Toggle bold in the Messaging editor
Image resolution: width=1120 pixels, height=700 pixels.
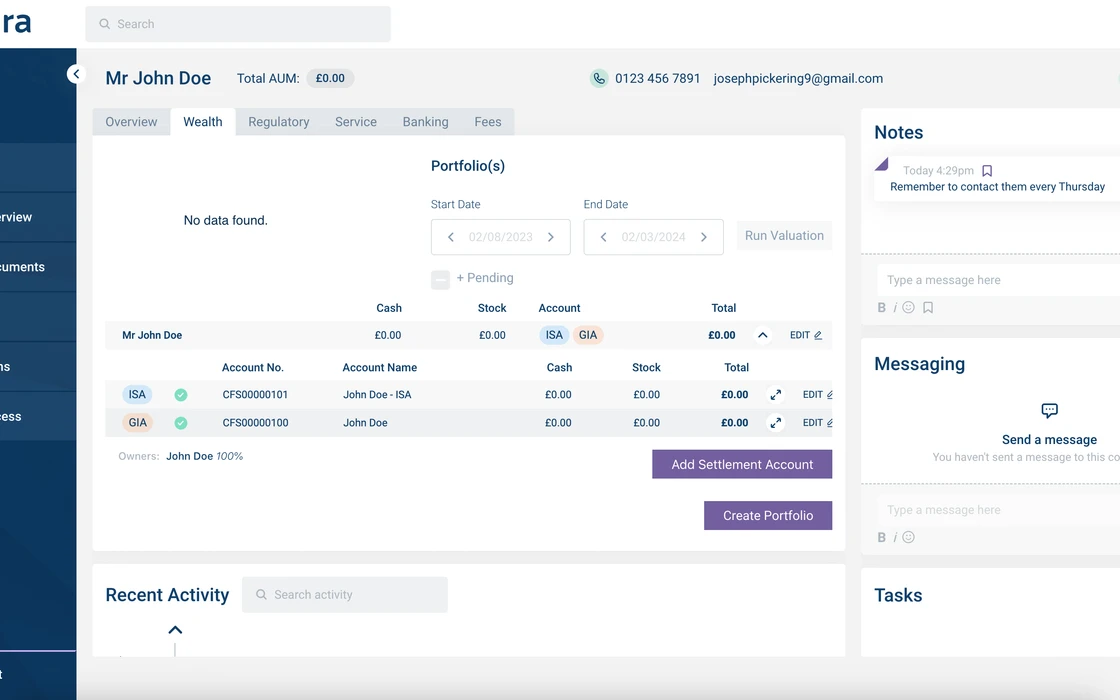pyautogui.click(x=881, y=537)
